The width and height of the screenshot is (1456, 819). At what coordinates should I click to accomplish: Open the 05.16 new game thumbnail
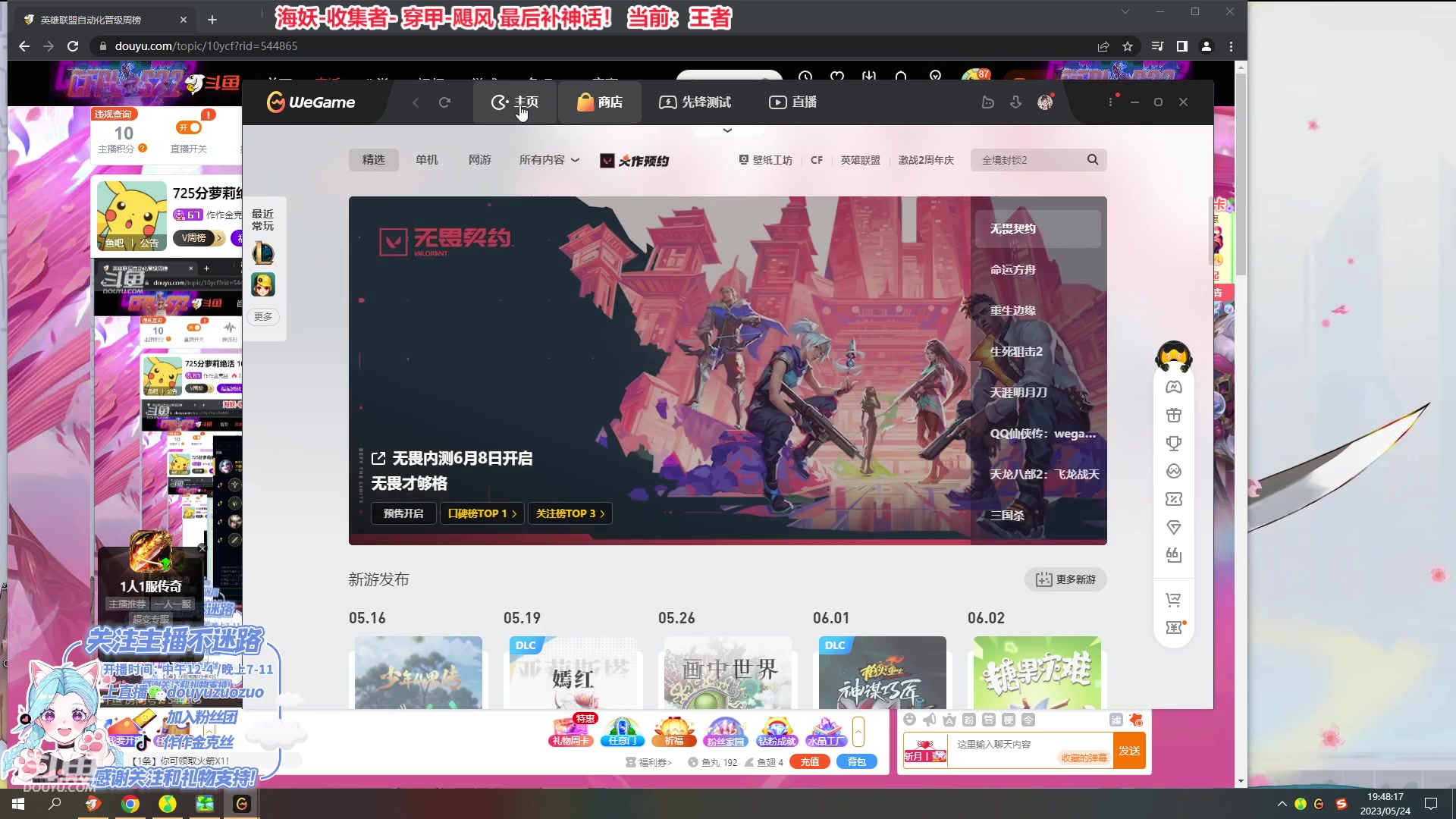tap(419, 673)
